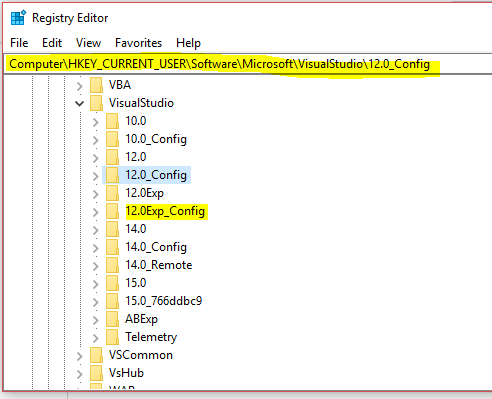Expand the 14.0 key
The image size is (492, 399).
pyautogui.click(x=96, y=230)
